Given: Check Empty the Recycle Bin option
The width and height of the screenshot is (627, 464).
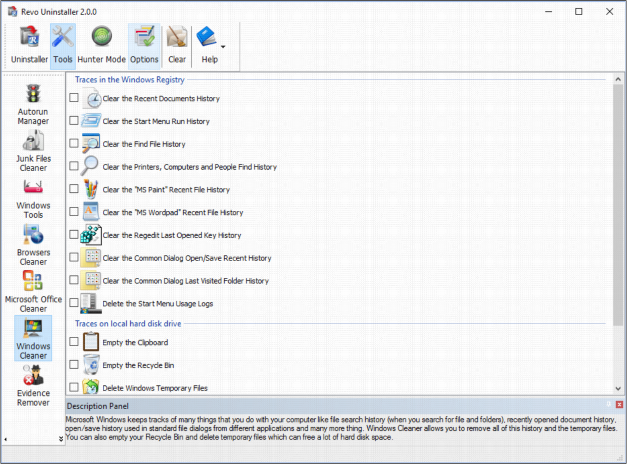Looking at the screenshot, I should click(74, 364).
